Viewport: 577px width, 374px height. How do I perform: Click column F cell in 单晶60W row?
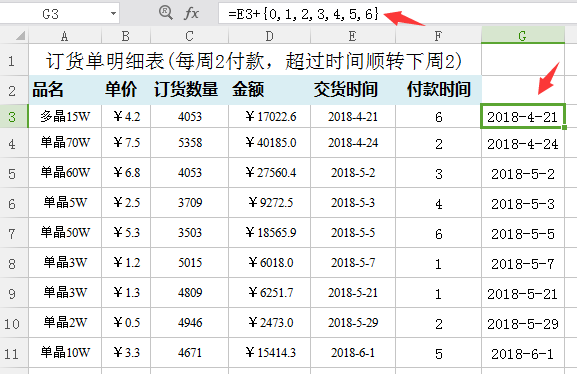pyautogui.click(x=438, y=173)
